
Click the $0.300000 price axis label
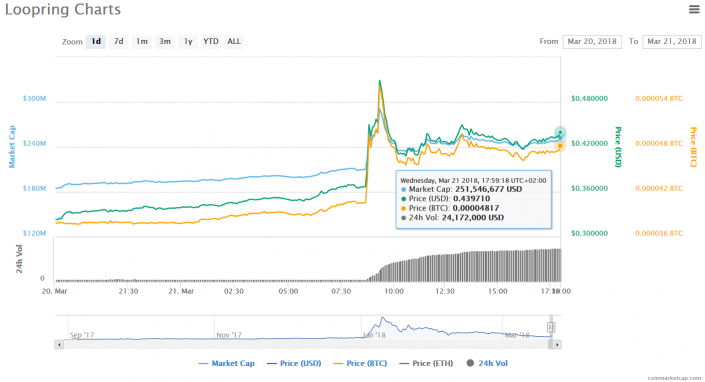pyautogui.click(x=589, y=233)
